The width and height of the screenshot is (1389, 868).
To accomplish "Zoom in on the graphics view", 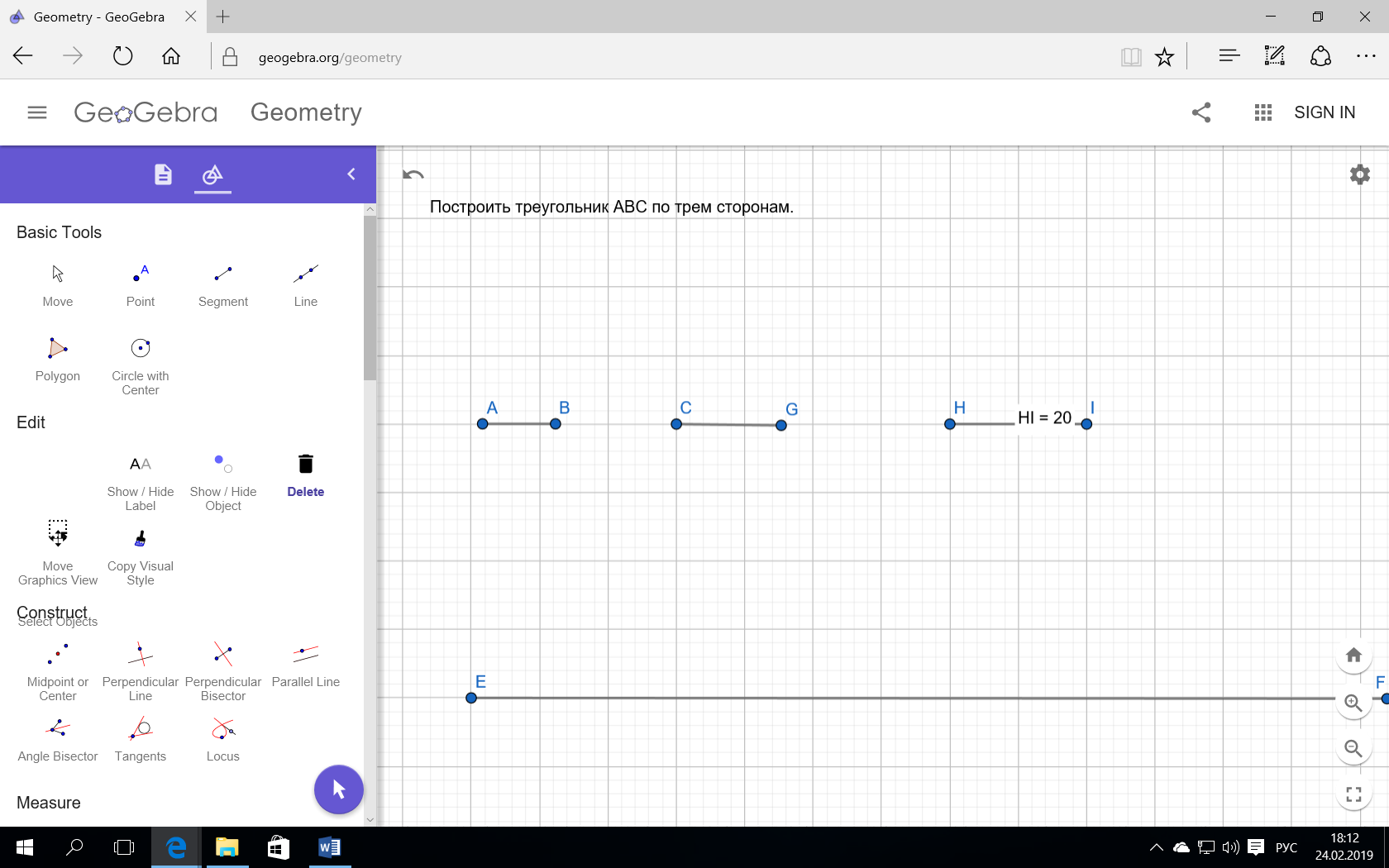I will (1353, 703).
